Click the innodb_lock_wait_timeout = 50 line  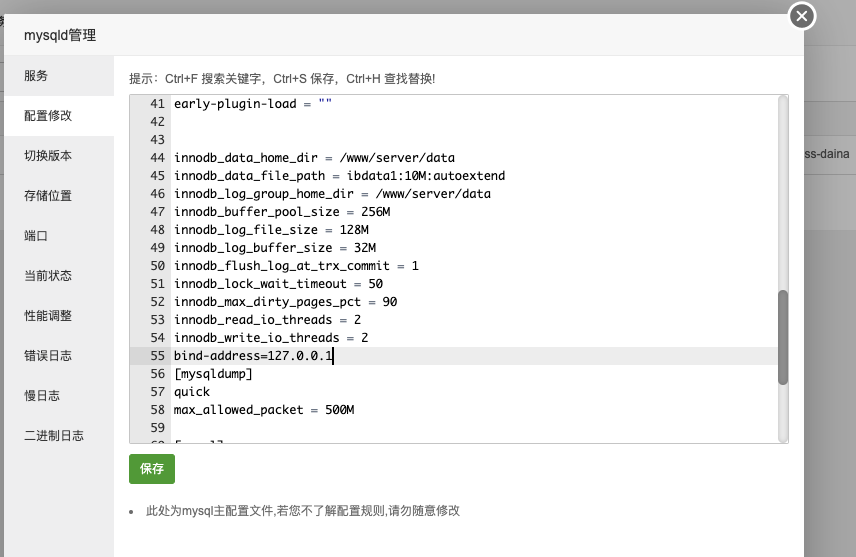(278, 284)
